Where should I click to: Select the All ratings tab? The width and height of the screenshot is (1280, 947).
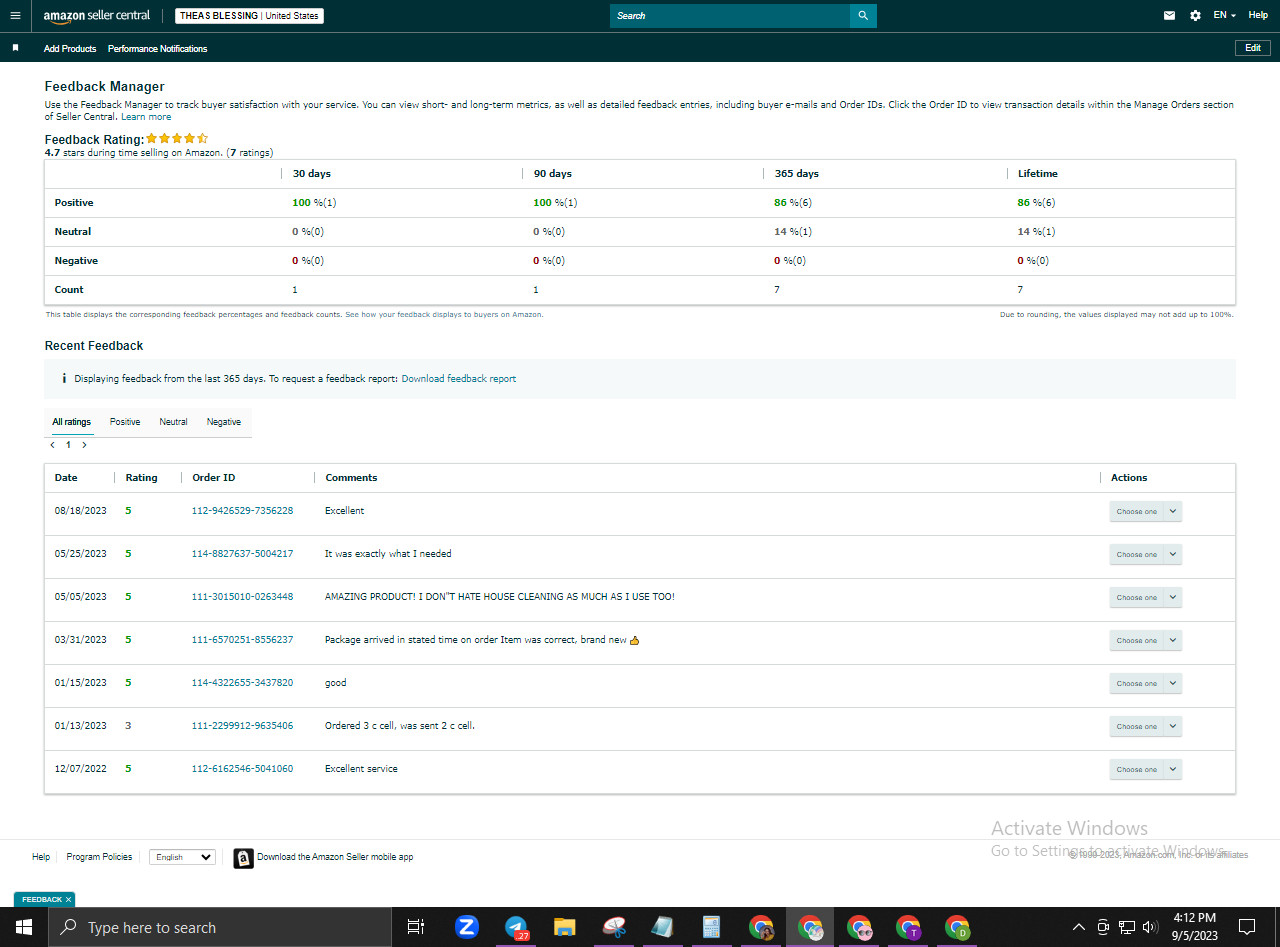pyautogui.click(x=71, y=422)
